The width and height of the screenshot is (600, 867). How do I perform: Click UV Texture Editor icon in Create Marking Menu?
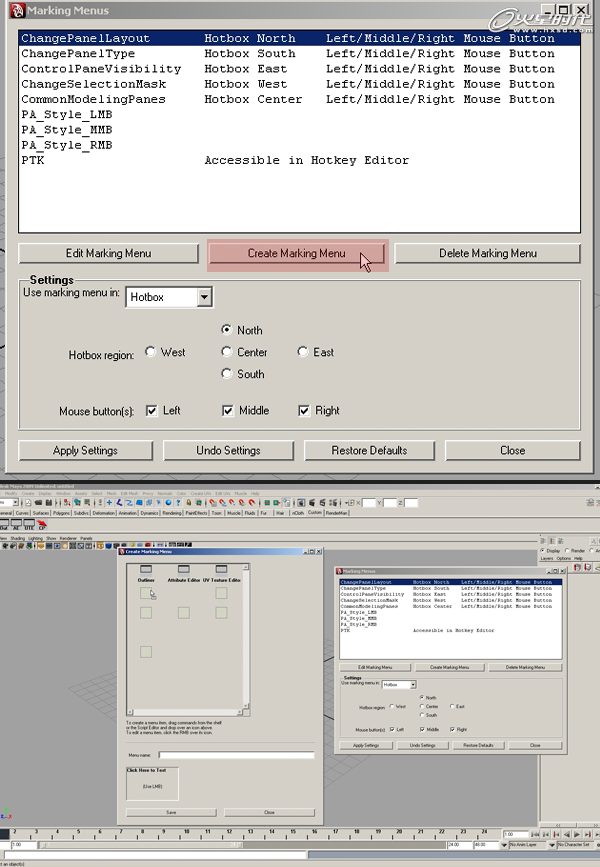coord(221,569)
